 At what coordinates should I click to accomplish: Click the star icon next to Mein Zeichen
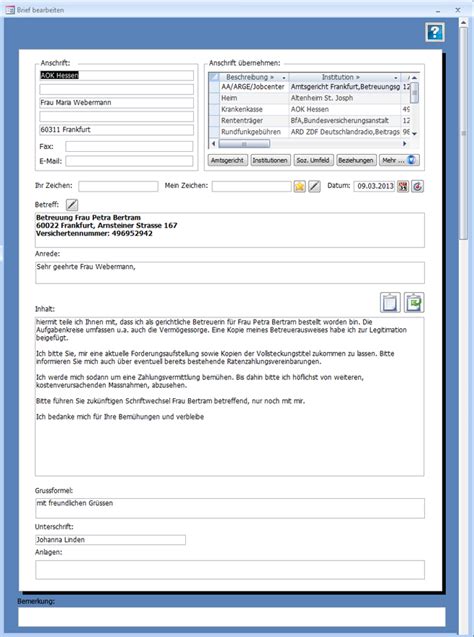point(300,186)
